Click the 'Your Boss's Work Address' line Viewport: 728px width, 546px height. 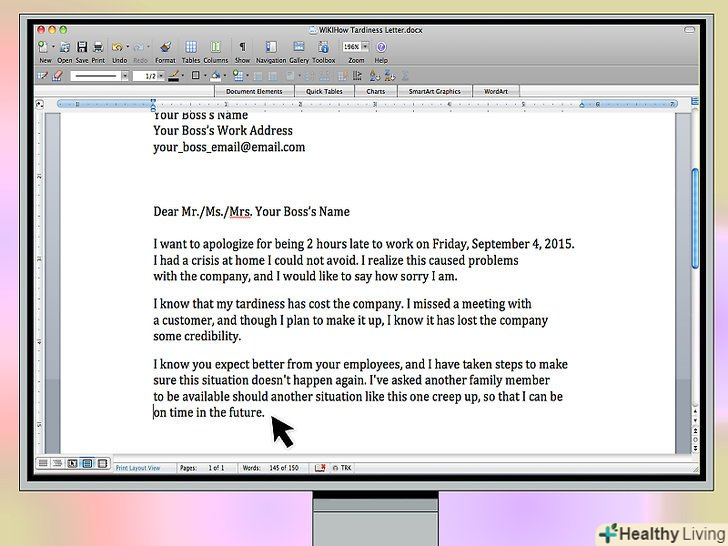(223, 131)
